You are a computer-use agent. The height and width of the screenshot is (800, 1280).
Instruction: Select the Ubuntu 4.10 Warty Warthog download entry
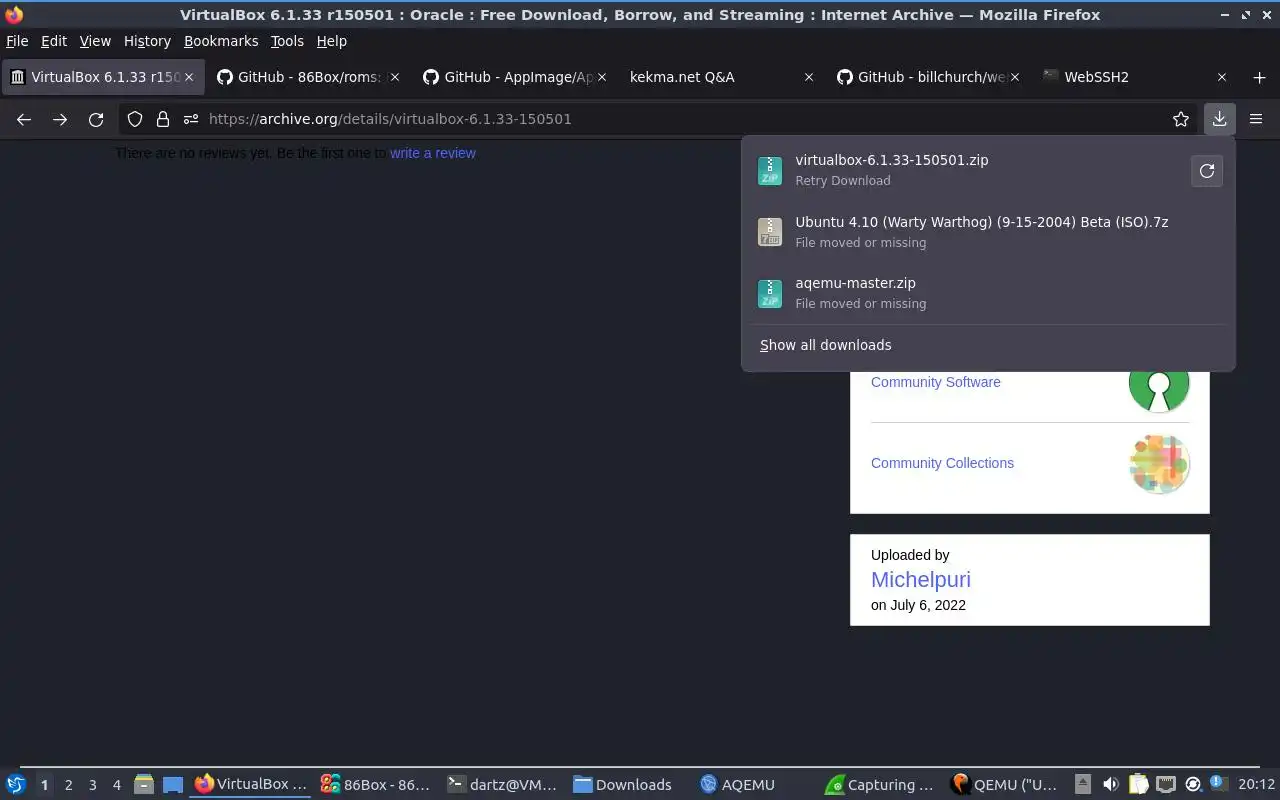pos(988,232)
